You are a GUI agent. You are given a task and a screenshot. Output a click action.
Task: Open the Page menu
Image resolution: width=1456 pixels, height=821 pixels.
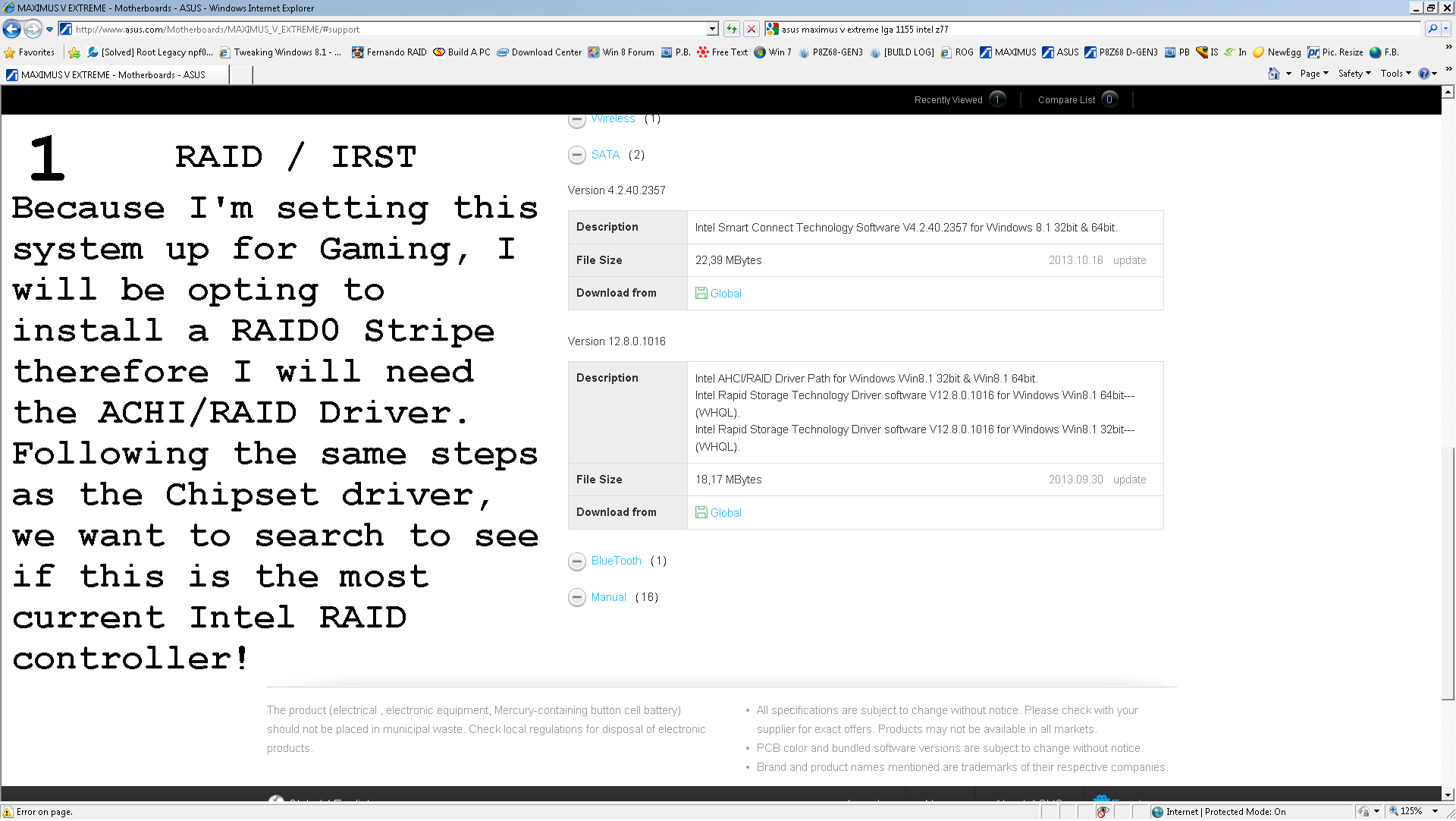click(1314, 74)
